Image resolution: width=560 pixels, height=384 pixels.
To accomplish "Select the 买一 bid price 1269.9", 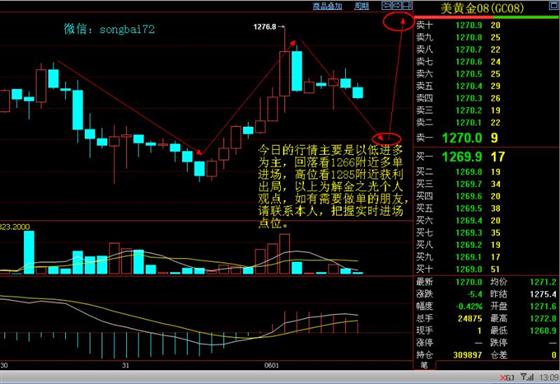I will point(462,156).
